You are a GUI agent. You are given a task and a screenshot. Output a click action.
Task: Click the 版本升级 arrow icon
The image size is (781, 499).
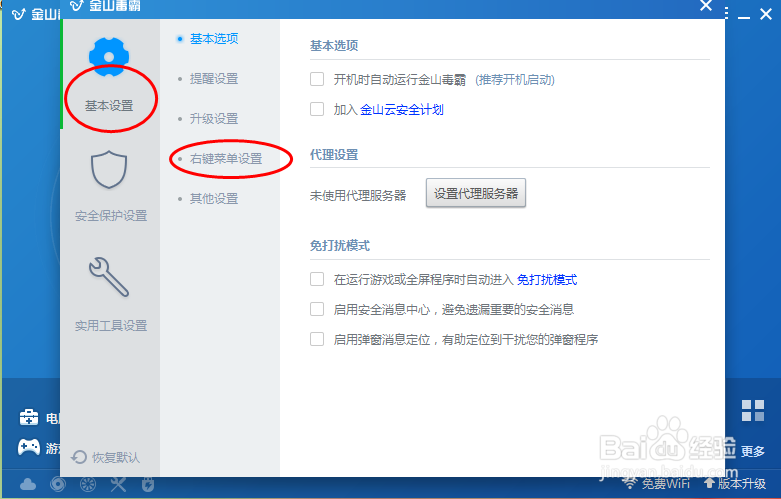[709, 483]
